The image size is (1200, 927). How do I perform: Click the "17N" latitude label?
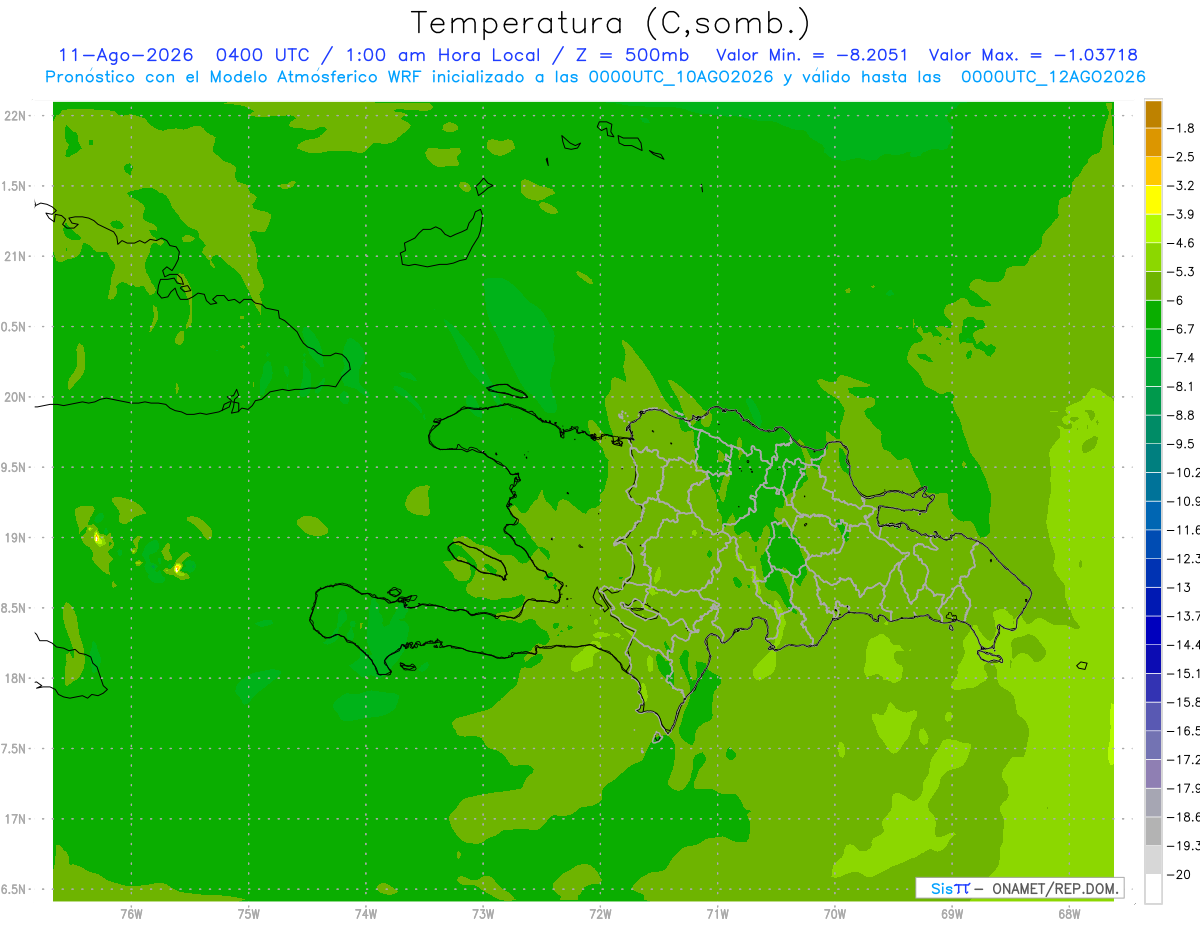pos(17,820)
